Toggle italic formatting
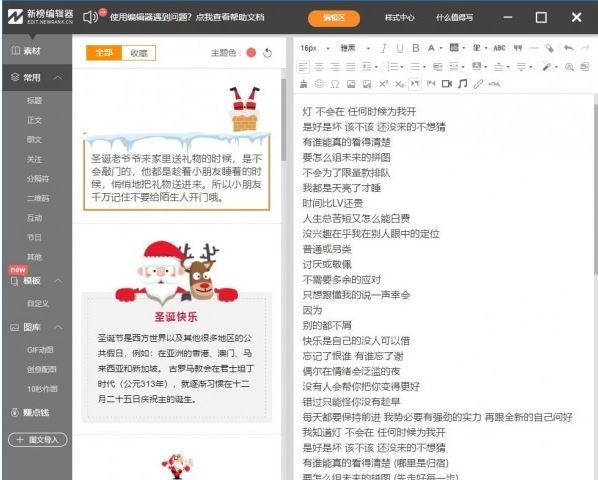The height and width of the screenshot is (480, 598). click(x=384, y=48)
